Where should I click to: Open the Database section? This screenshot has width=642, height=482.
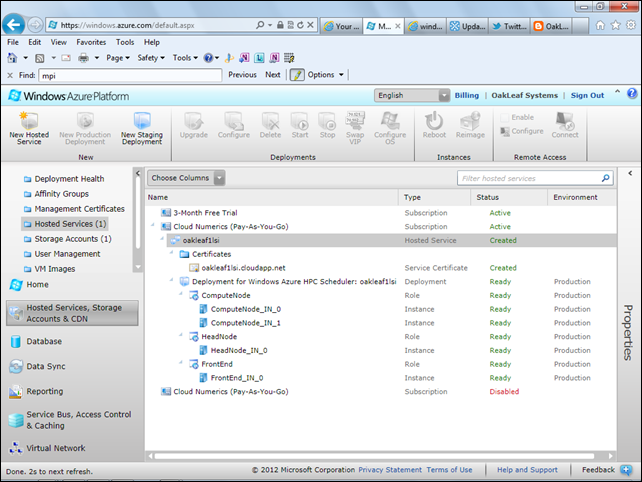click(44, 341)
